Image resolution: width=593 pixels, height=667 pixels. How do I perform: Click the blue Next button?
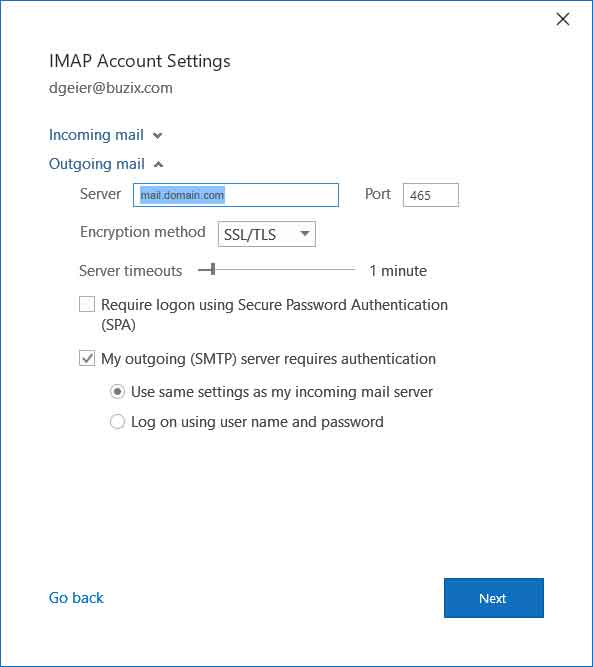point(493,598)
